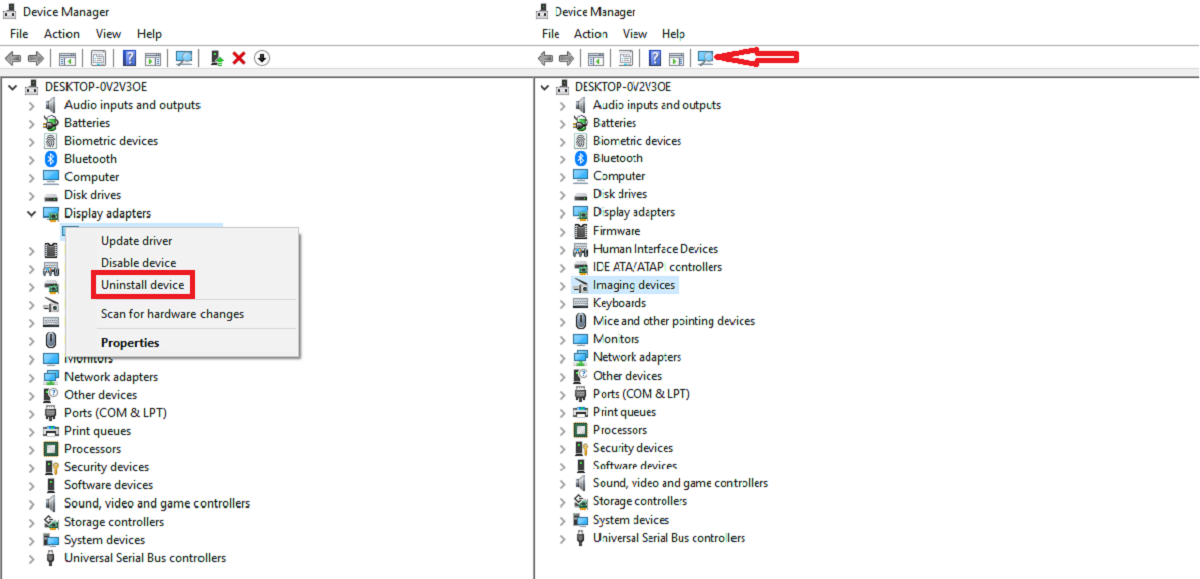Click Forward arrow in left Device Manager toolbar
1200x579 pixels.
coord(36,58)
